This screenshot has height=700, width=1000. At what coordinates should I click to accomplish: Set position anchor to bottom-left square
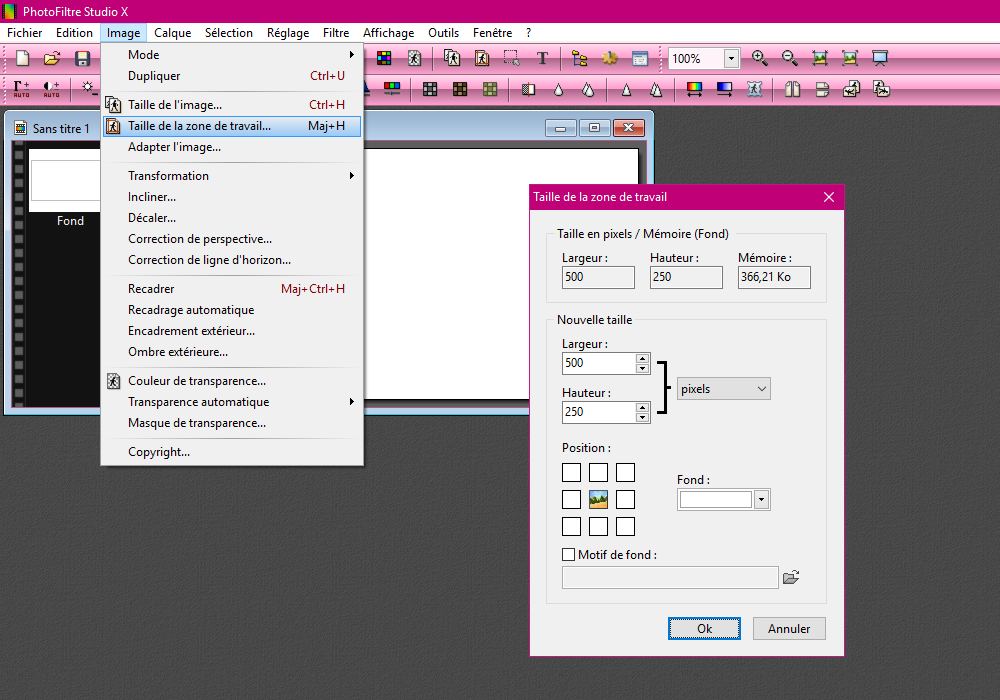(x=571, y=526)
